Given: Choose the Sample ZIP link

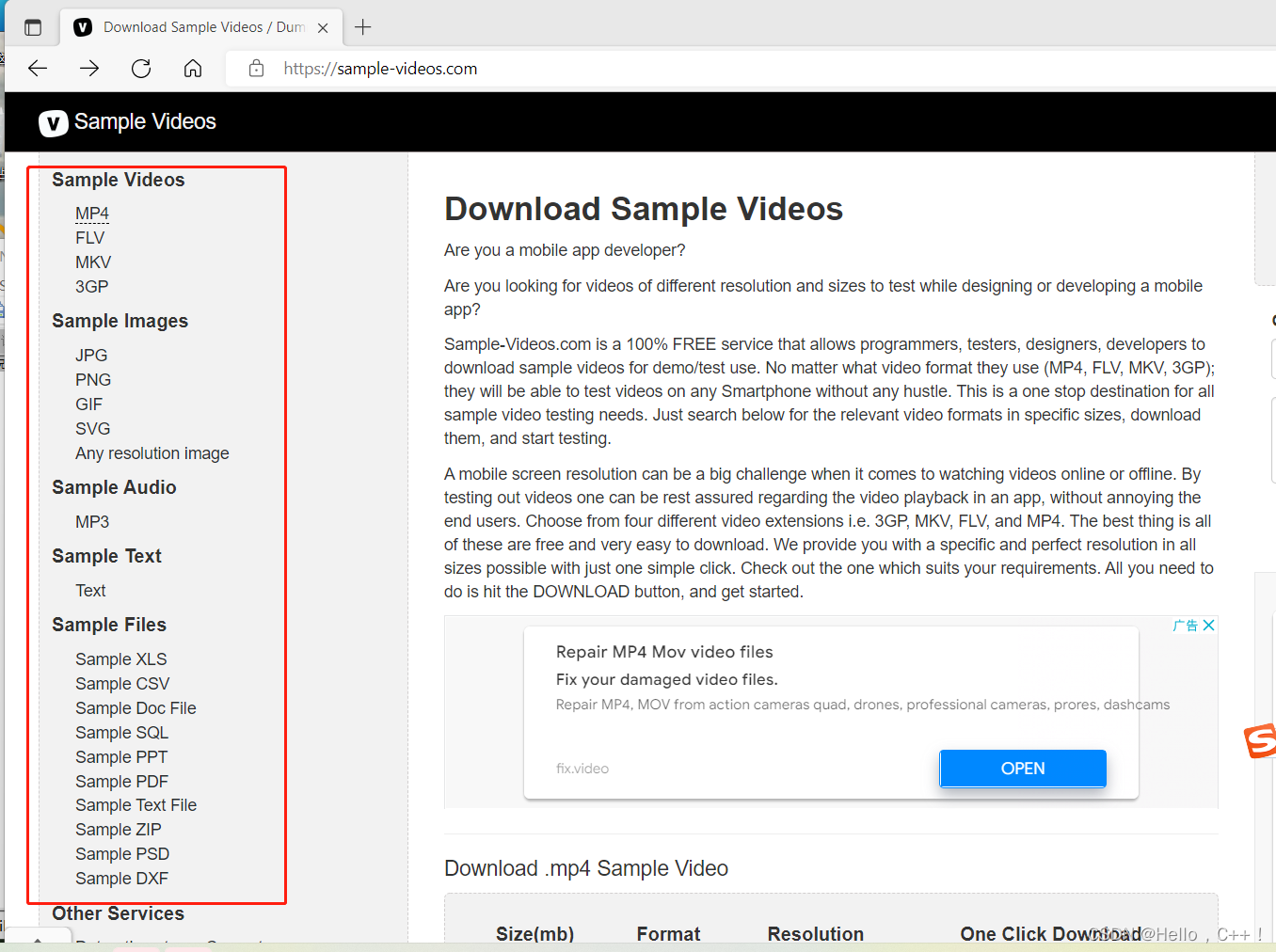Looking at the screenshot, I should [119, 830].
